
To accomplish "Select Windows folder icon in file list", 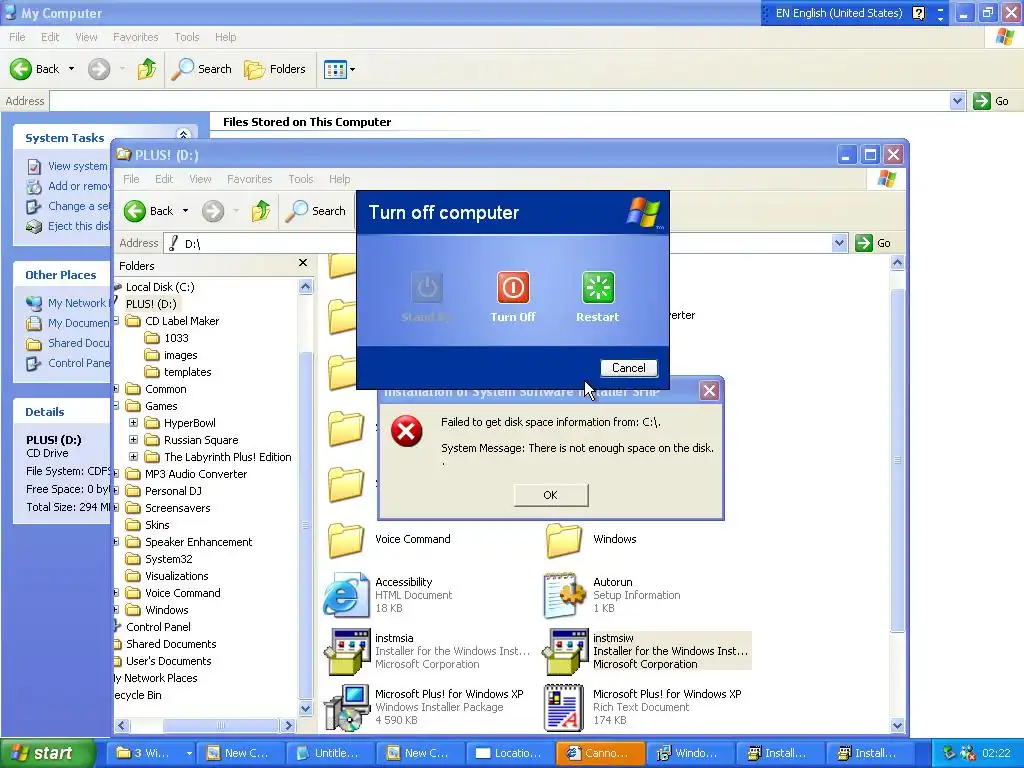I will (564, 539).
